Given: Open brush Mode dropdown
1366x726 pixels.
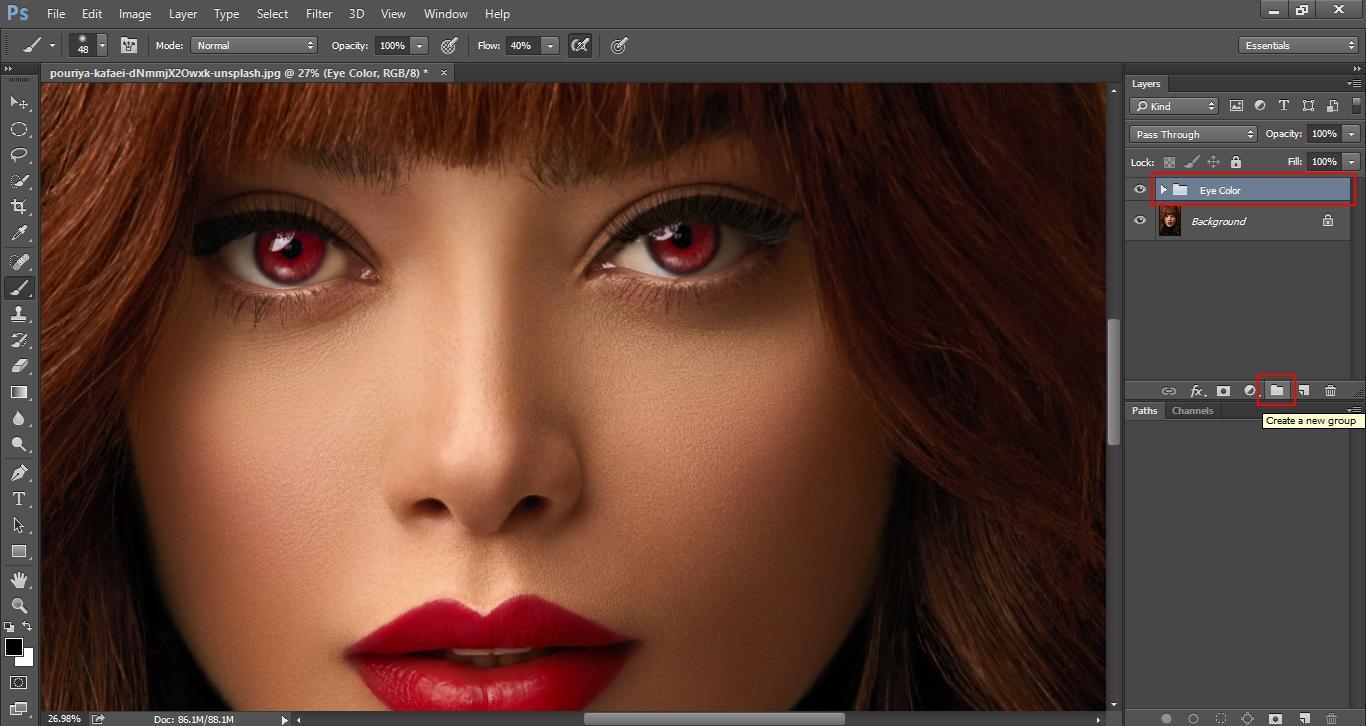Looking at the screenshot, I should (x=255, y=45).
